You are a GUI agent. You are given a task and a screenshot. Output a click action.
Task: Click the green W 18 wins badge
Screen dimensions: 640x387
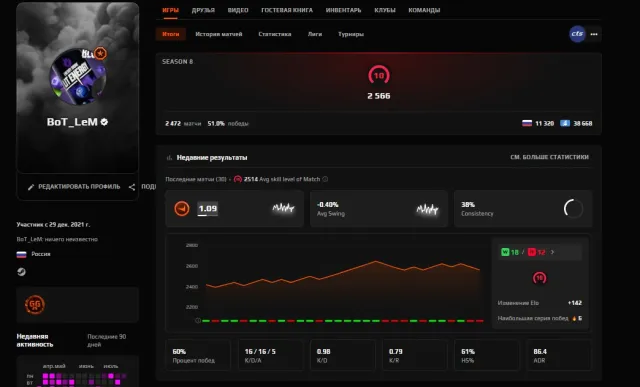click(x=510, y=252)
